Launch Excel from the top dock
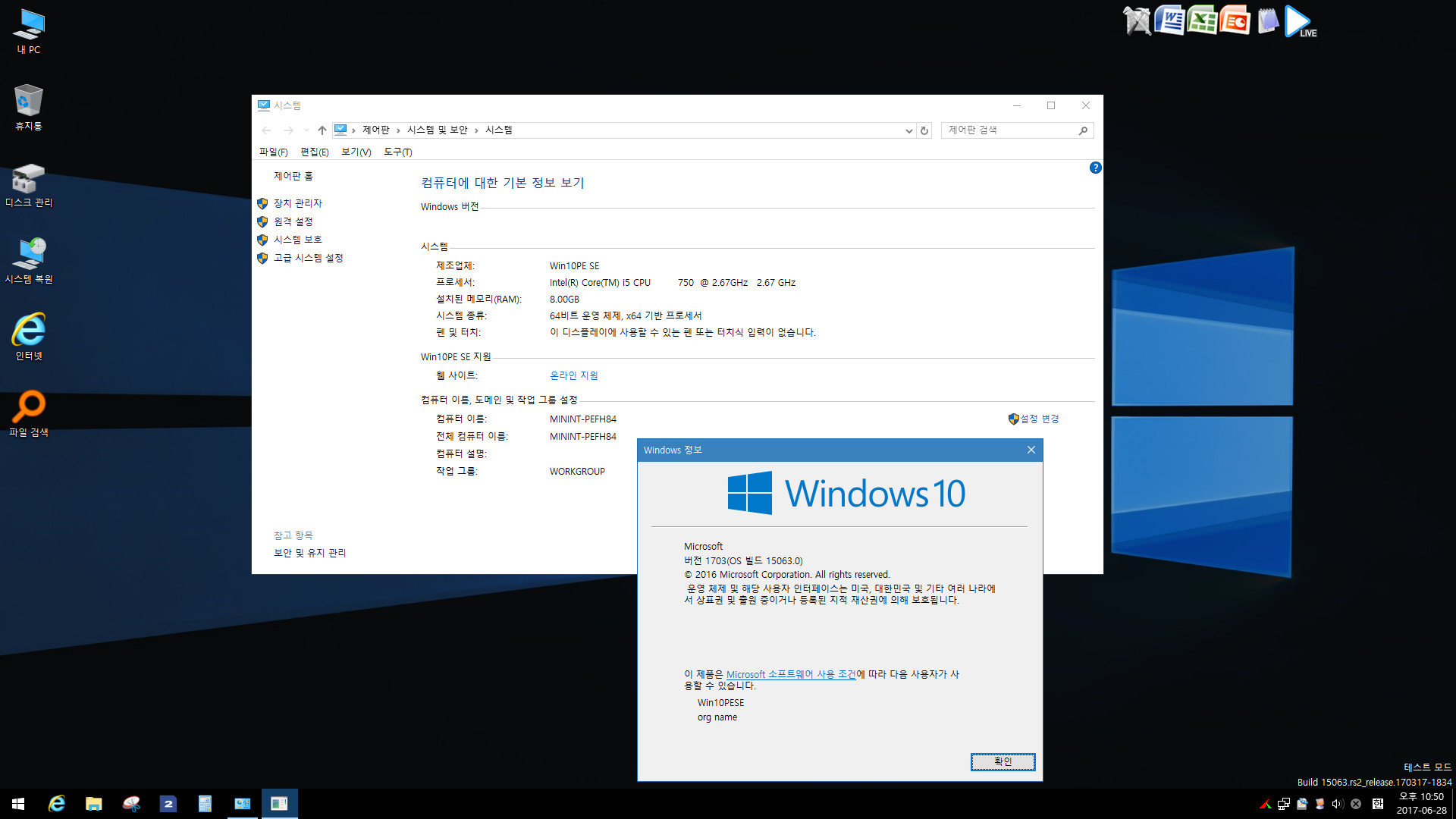 pos(1202,21)
